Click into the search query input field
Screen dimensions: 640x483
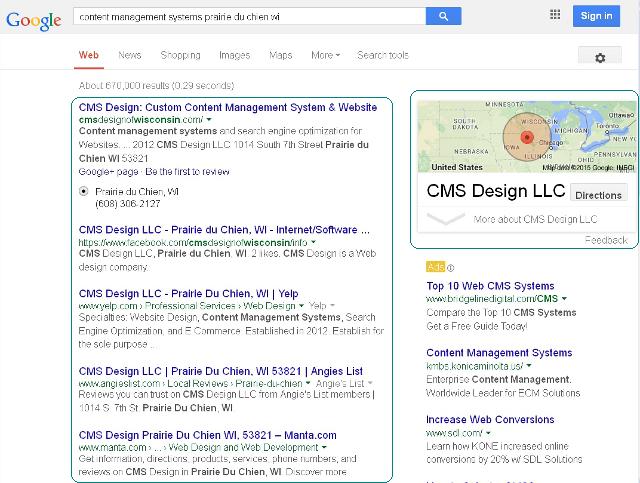pos(249,16)
